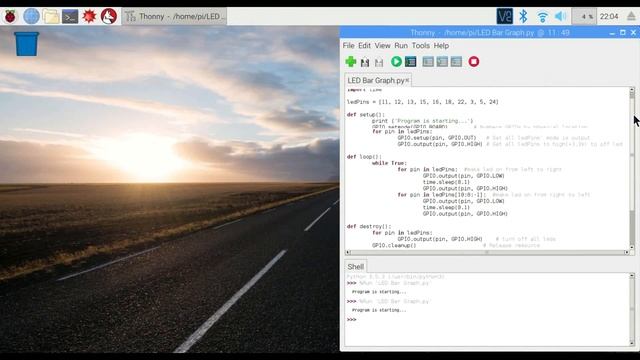The image size is (640, 360).
Task: Click the Bluetooth tray icon
Action: pos(523,16)
